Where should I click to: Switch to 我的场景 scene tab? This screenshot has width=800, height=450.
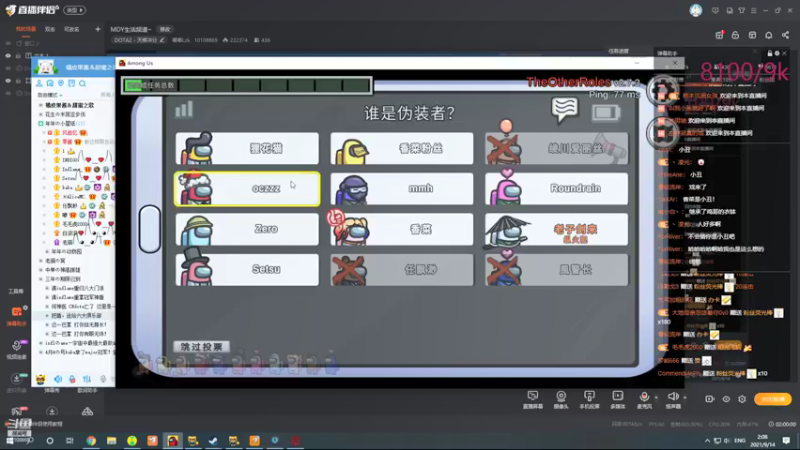[26, 29]
